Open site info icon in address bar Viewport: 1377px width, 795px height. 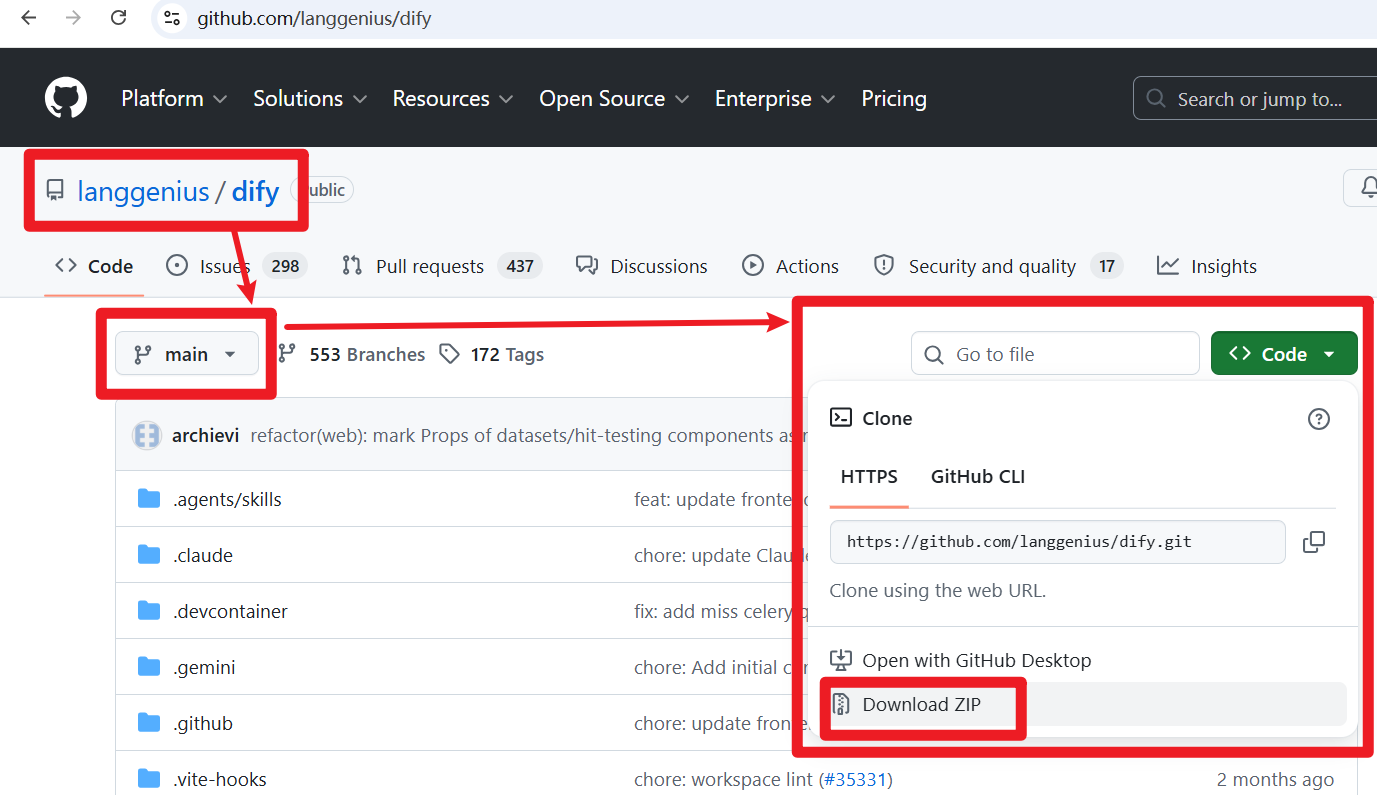172,18
